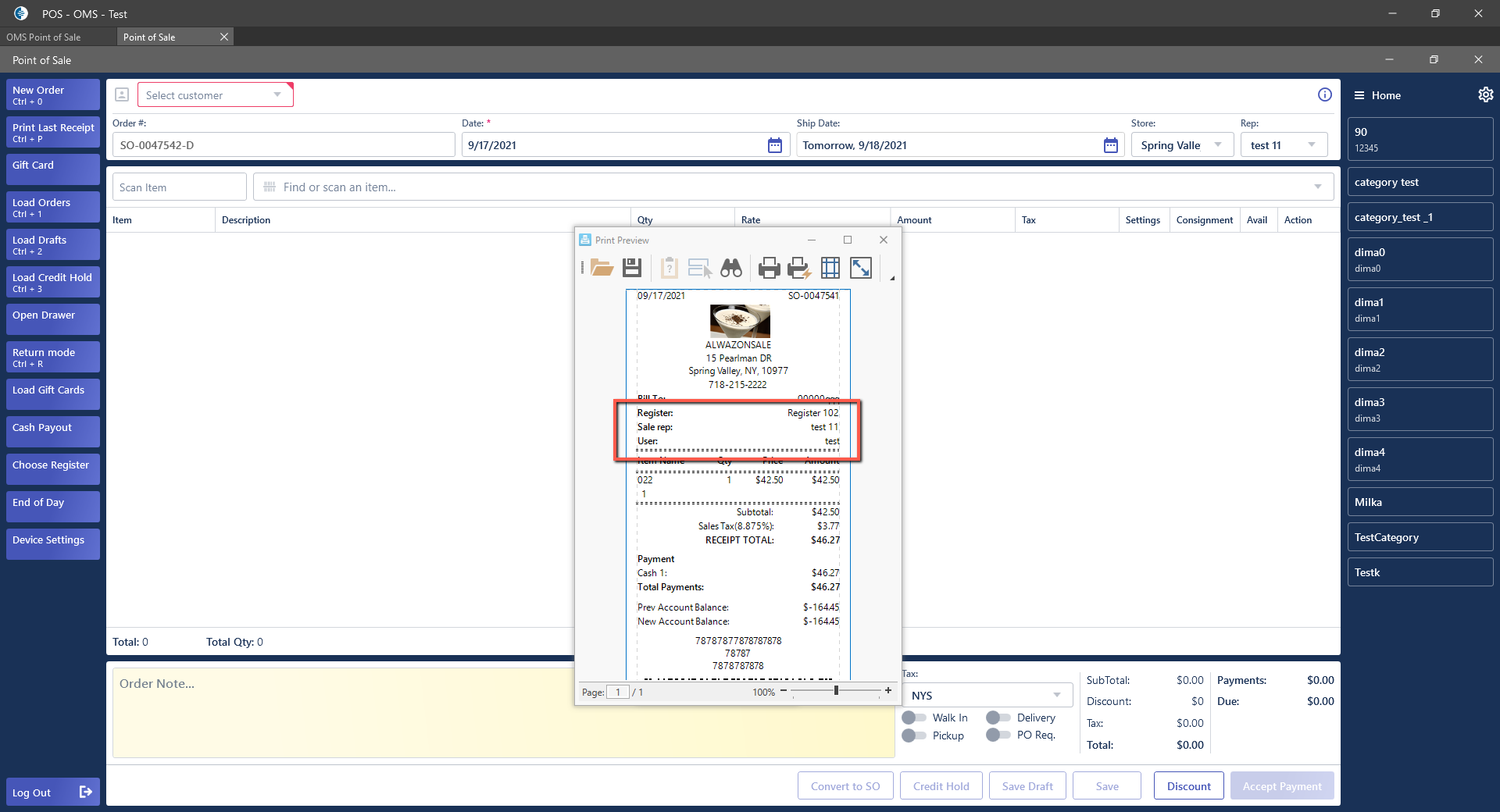
Task: Open Page Setup grid icon
Action: pos(830,269)
